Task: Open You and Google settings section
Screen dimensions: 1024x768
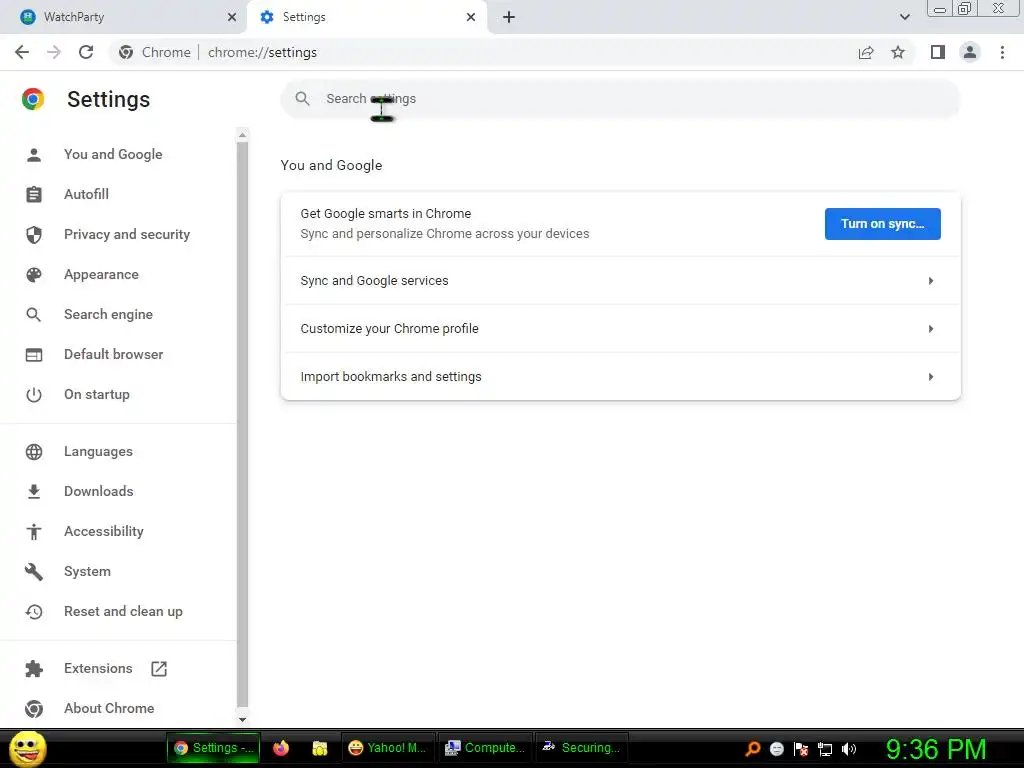Action: point(113,155)
